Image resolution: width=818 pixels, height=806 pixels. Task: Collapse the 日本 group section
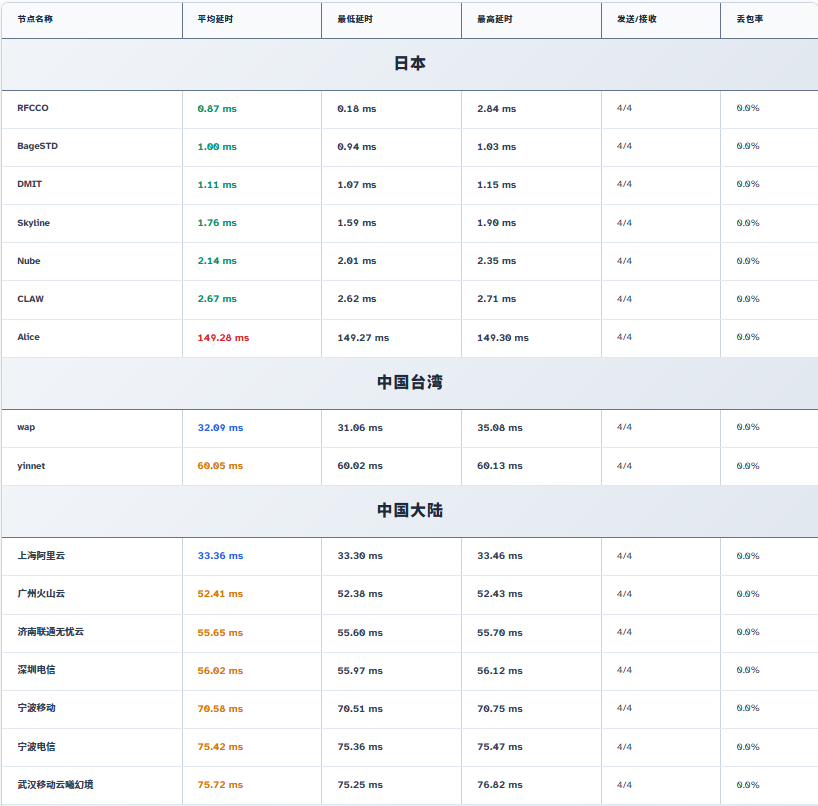tap(409, 64)
